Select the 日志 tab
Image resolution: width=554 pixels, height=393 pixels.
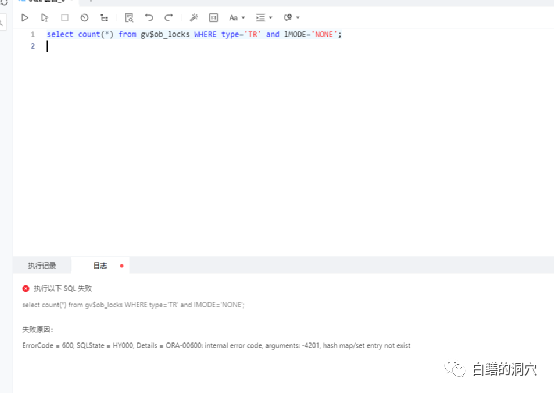pyautogui.click(x=100, y=265)
